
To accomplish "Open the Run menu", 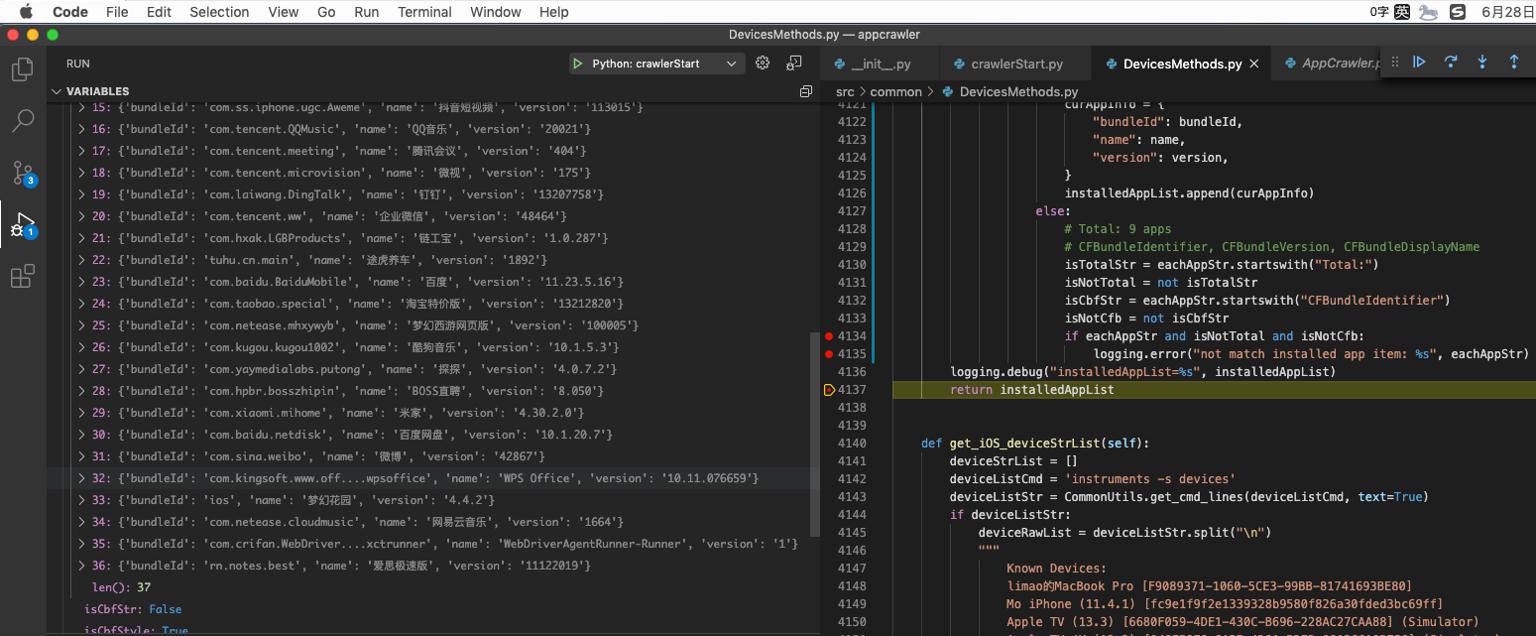I will tap(366, 12).
